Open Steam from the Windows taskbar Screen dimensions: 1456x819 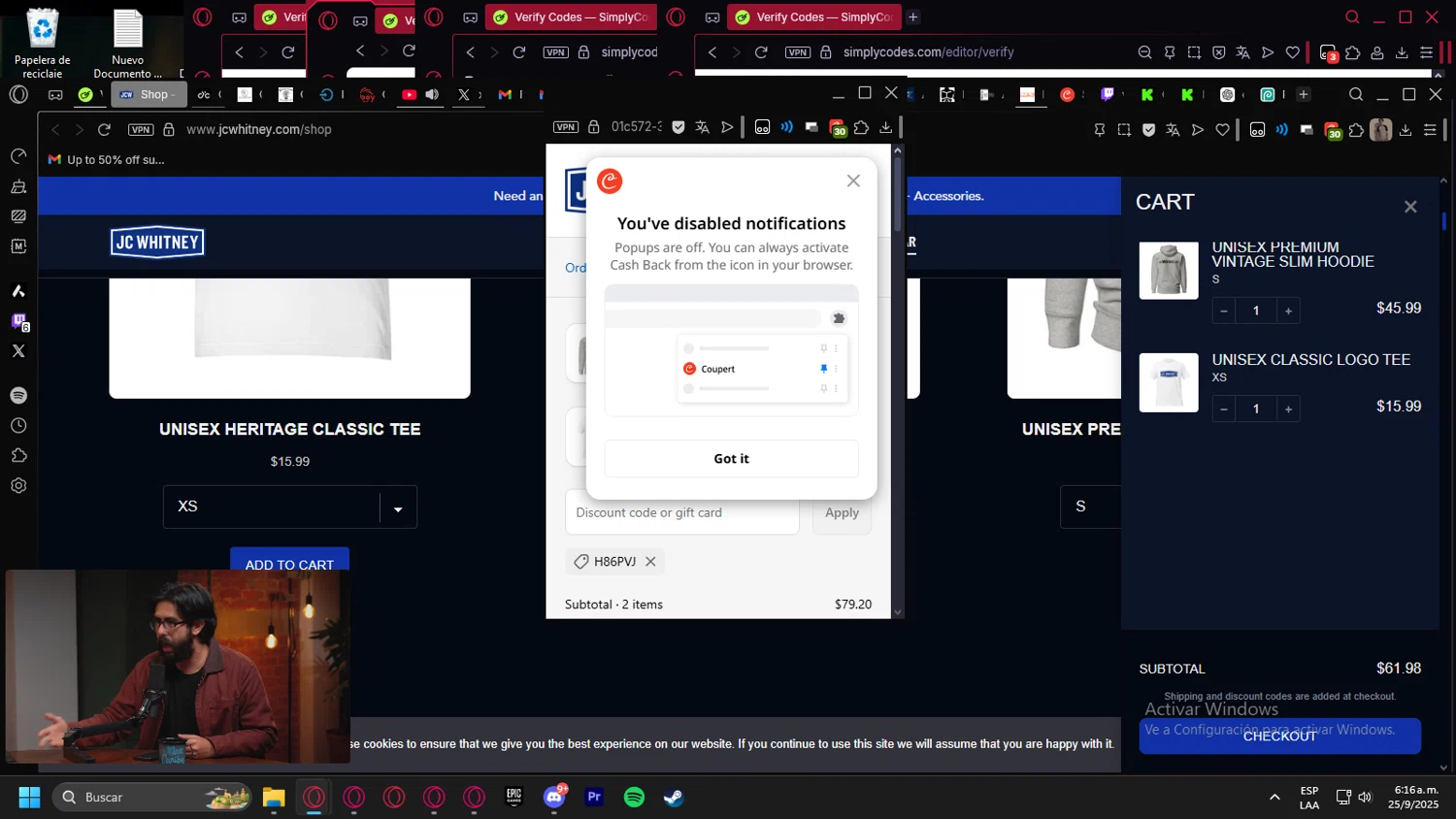[674, 798]
